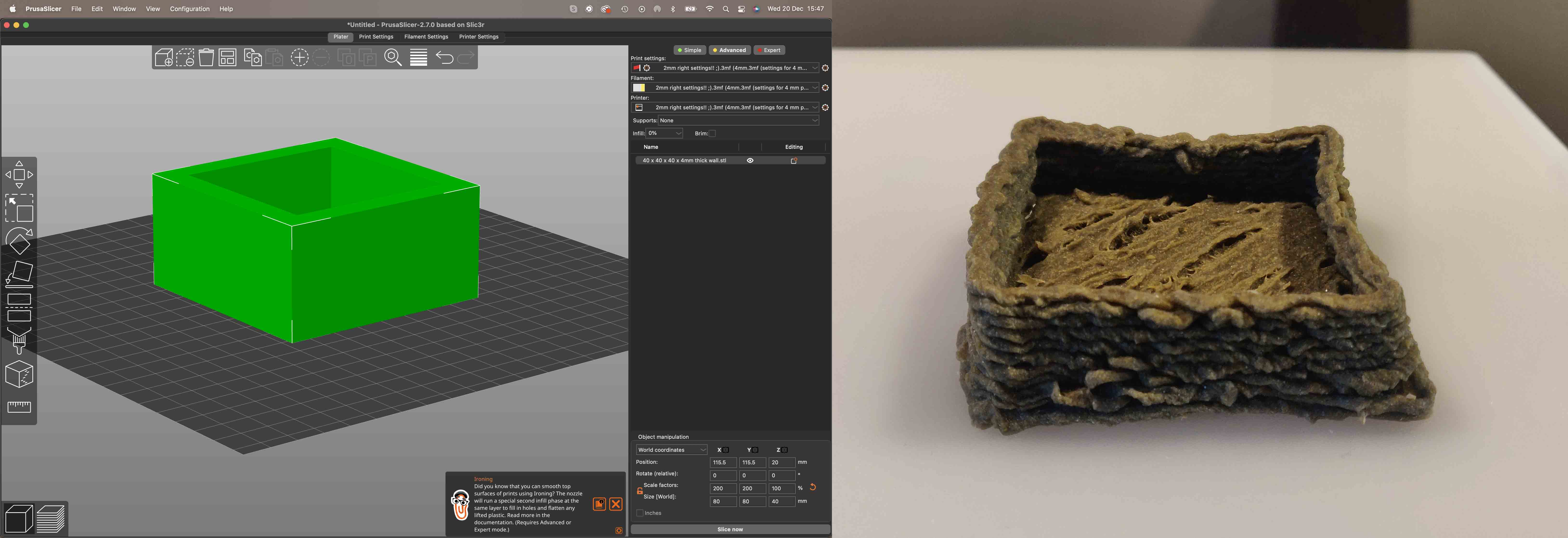Open the Window menu
Screen dimensions: 1568x538
[124, 9]
